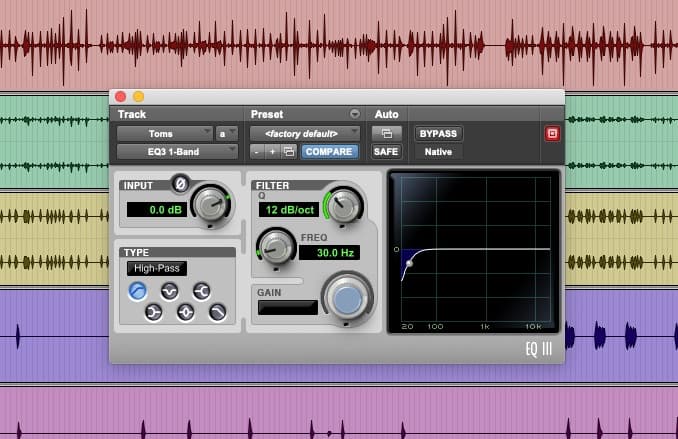Click the 12 dB/oct Q value field
678x439 pixels.
click(x=289, y=210)
